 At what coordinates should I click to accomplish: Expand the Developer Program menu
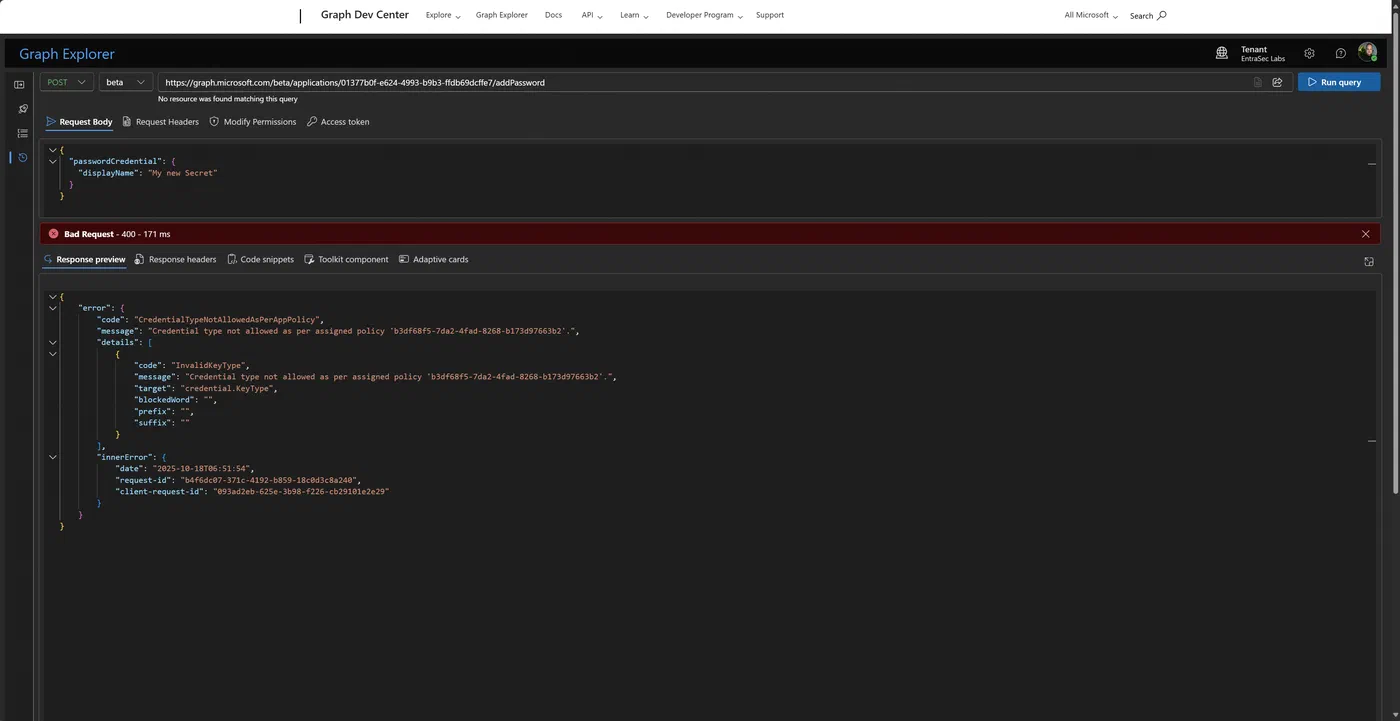pyautogui.click(x=704, y=16)
